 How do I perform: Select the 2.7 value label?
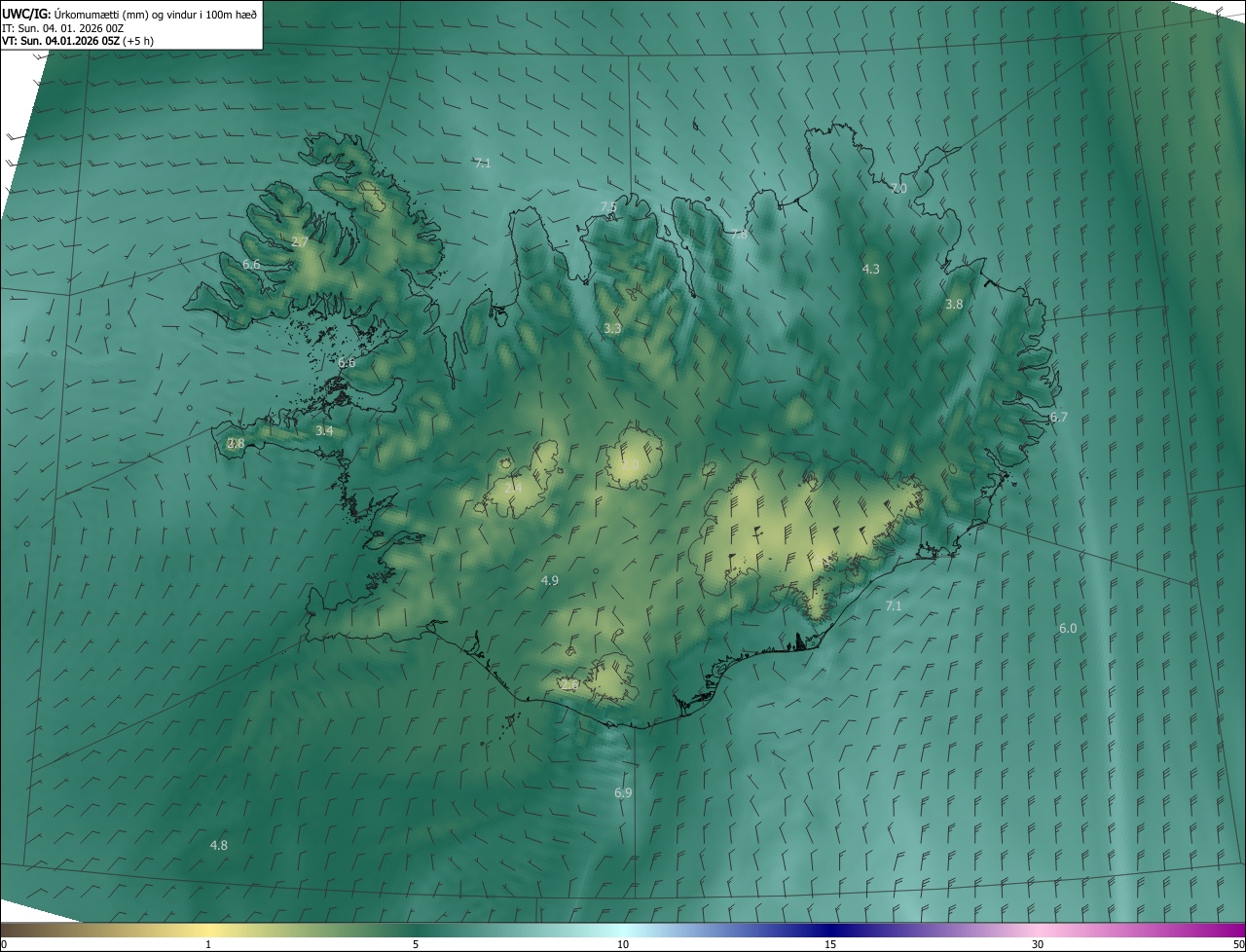(x=300, y=241)
